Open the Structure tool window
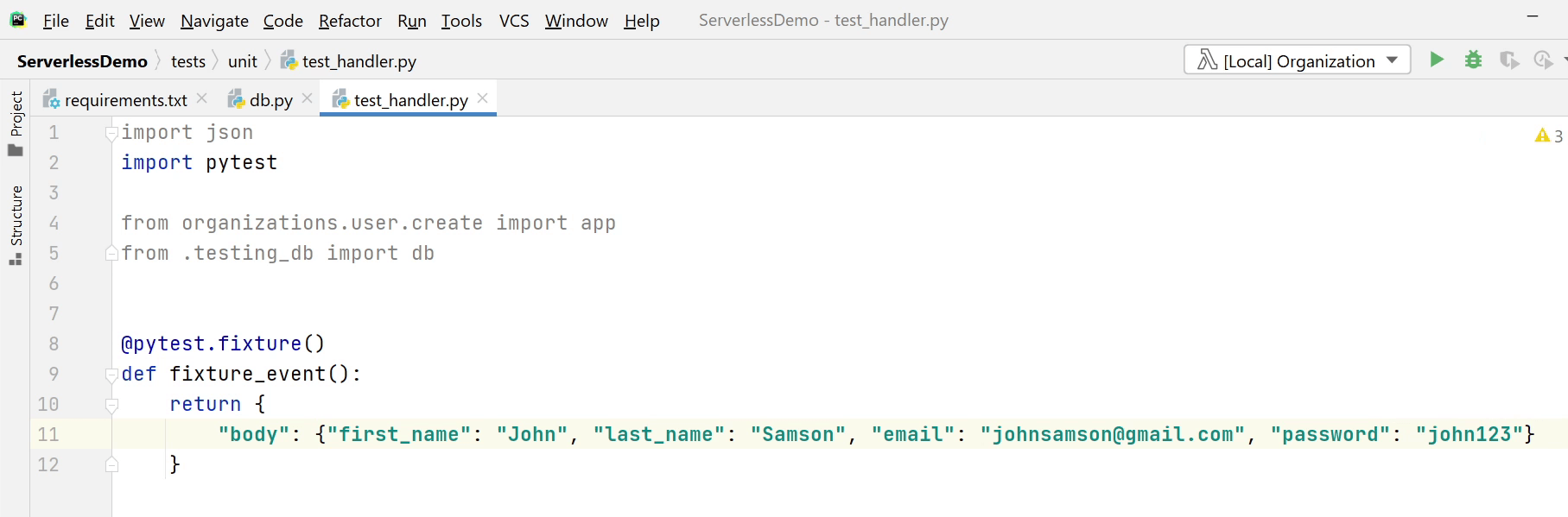Image resolution: width=1568 pixels, height=517 pixels. coord(16,224)
